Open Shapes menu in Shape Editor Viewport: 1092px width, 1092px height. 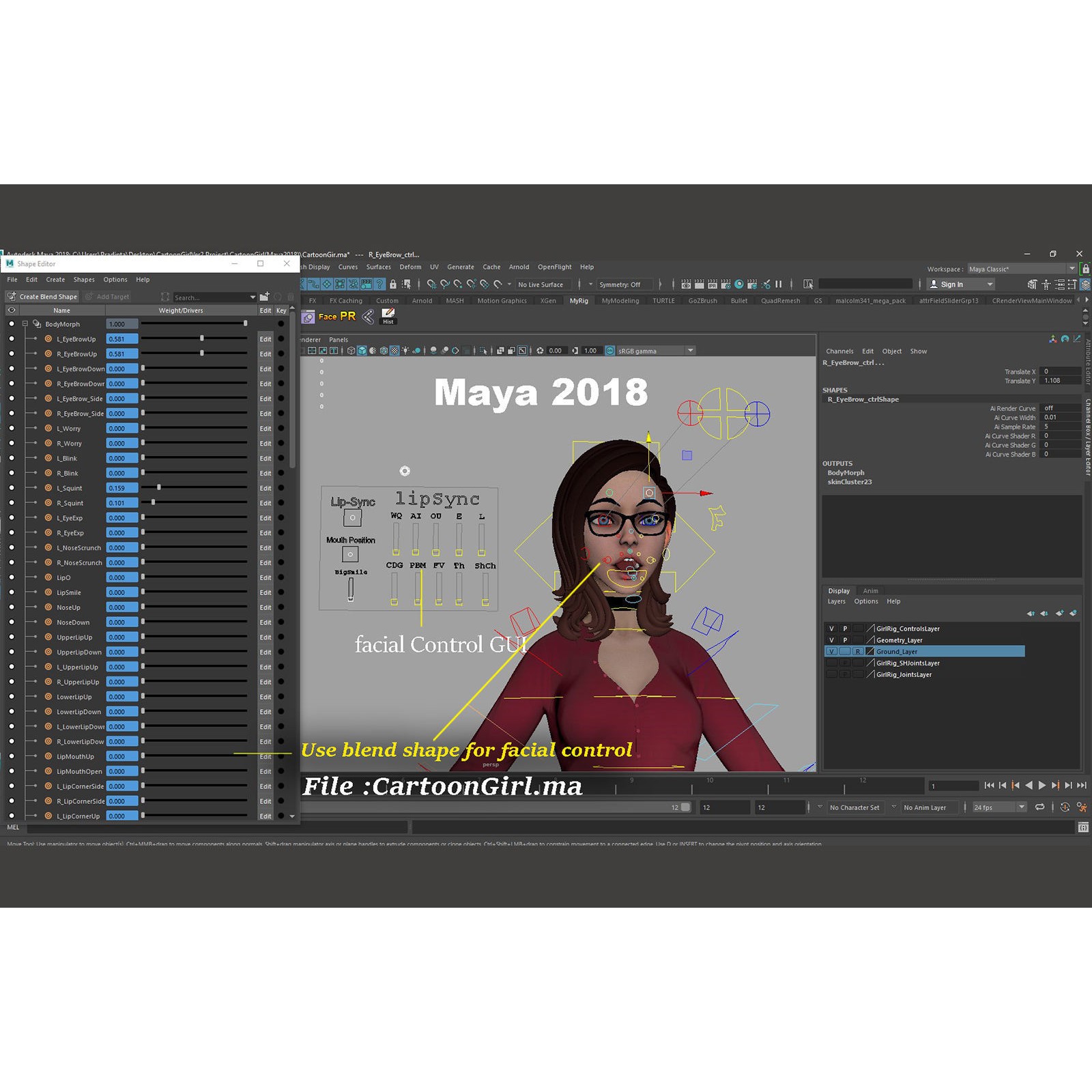coord(84,279)
